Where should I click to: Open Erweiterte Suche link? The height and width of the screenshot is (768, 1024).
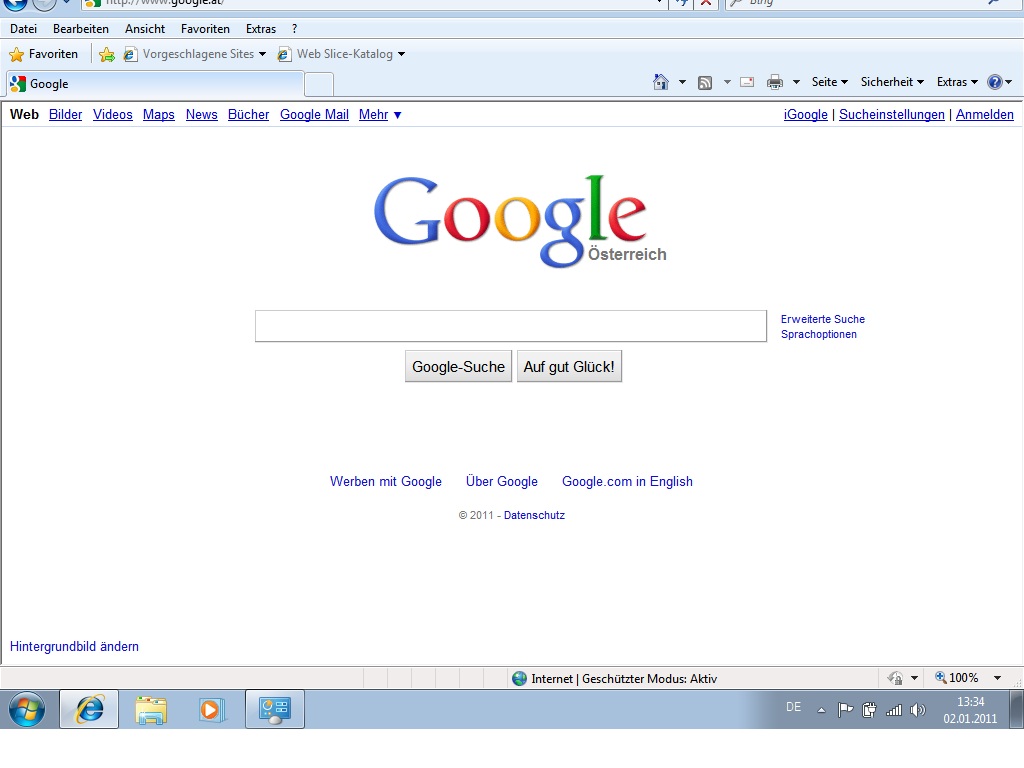click(823, 319)
